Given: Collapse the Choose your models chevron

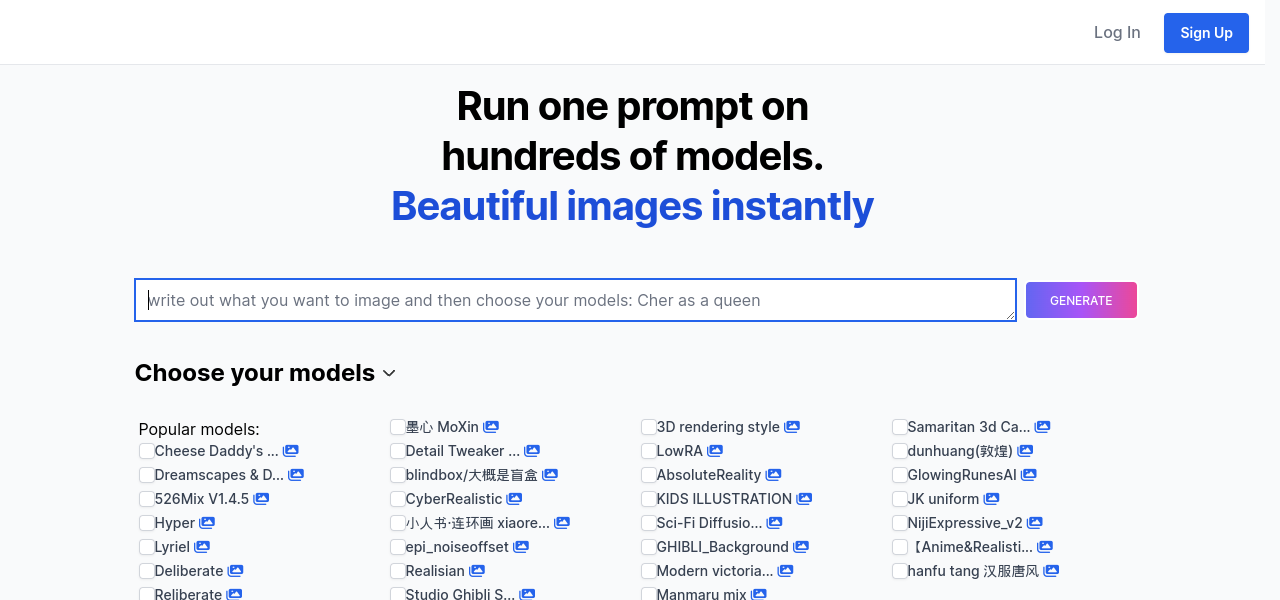Looking at the screenshot, I should [x=389, y=373].
